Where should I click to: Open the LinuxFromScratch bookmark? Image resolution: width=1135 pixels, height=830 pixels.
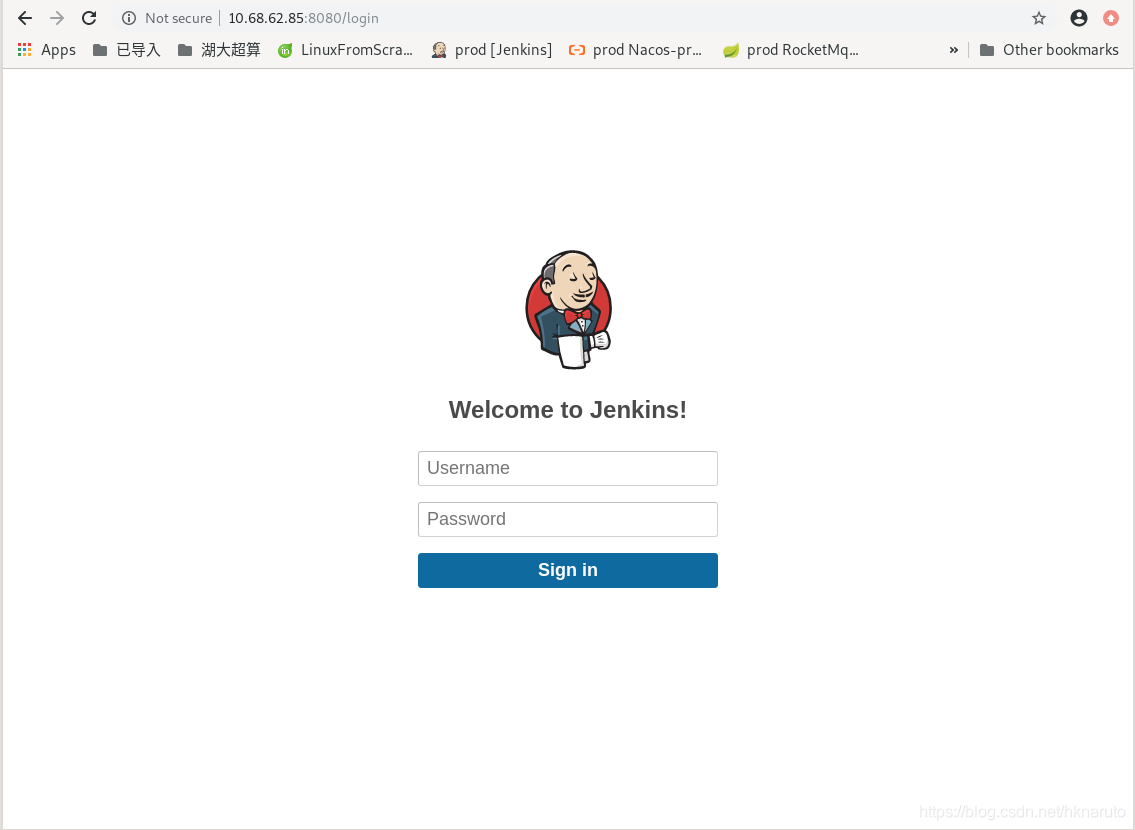(x=345, y=50)
